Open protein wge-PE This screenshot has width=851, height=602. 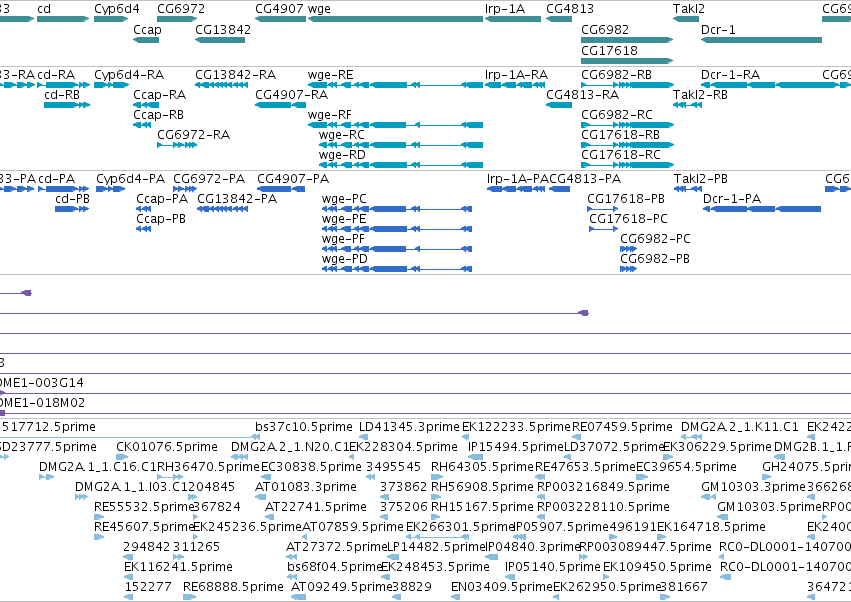(x=344, y=219)
